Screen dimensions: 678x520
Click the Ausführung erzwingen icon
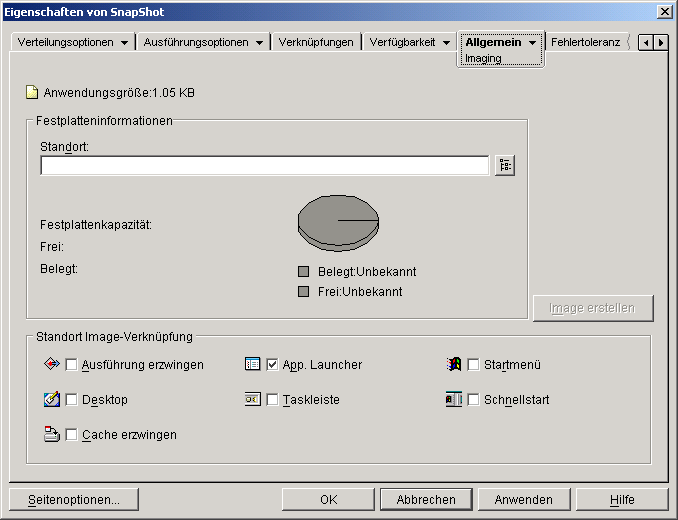click(x=52, y=364)
